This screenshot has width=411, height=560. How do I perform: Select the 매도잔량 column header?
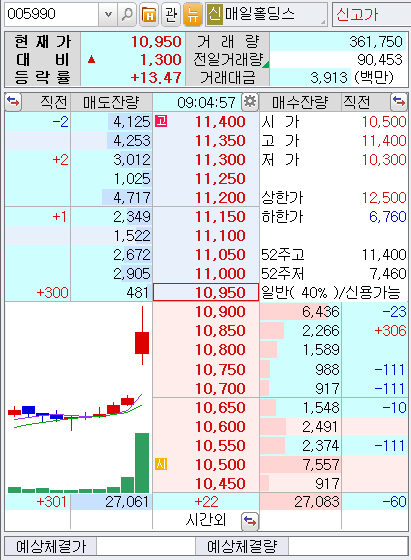point(111,102)
